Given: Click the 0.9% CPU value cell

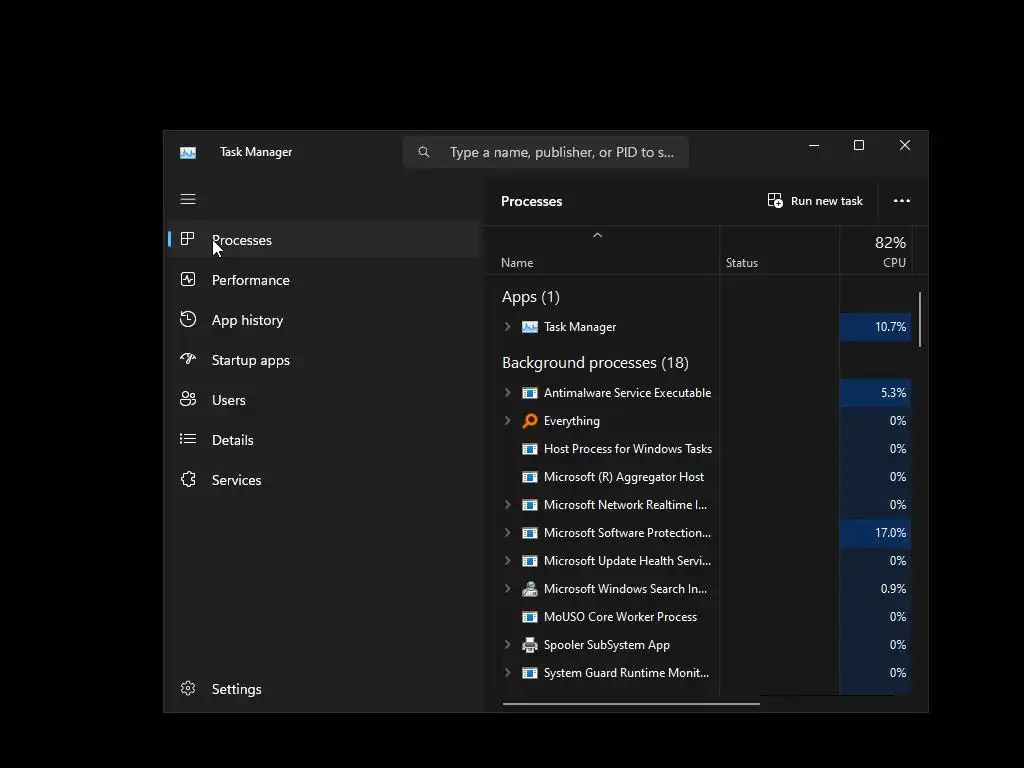Looking at the screenshot, I should (876, 588).
